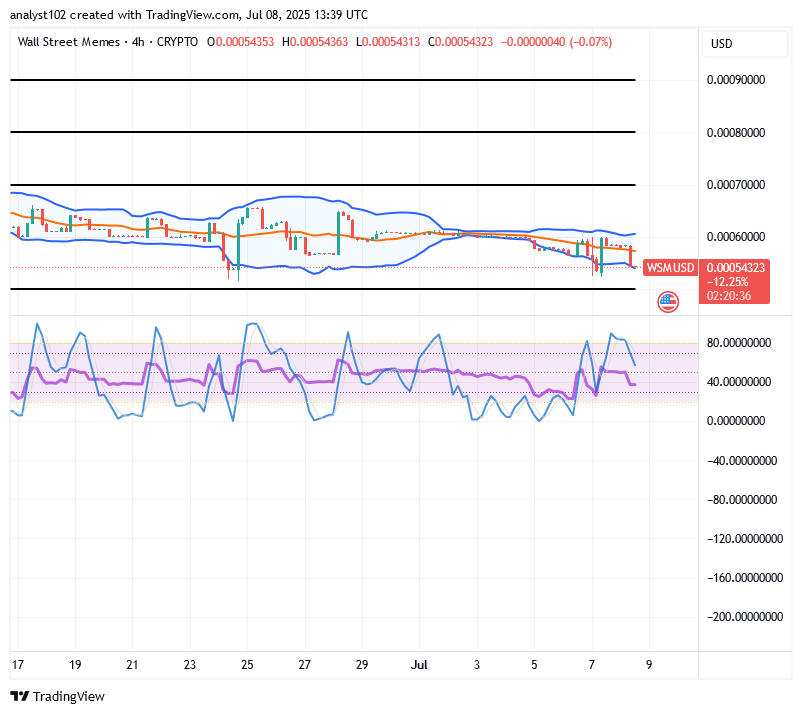Click the 0.00000000 oscillator axis label
The height and width of the screenshot is (714, 802).
click(736, 421)
